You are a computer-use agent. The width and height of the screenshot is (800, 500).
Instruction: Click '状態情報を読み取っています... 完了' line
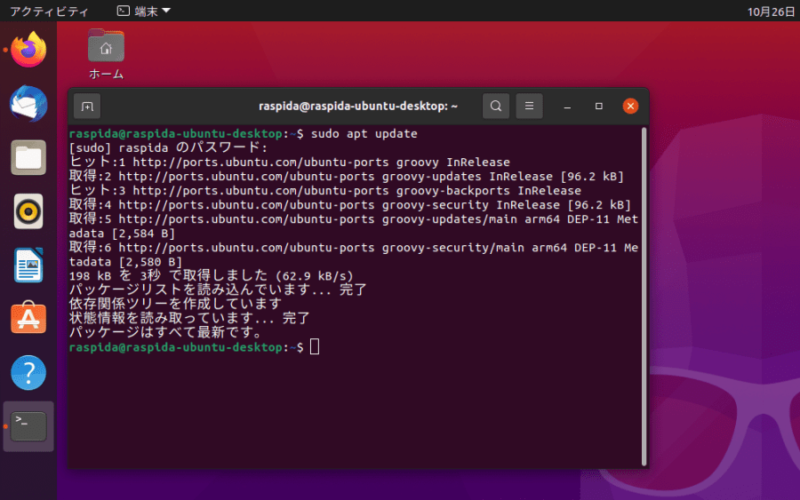[190, 318]
